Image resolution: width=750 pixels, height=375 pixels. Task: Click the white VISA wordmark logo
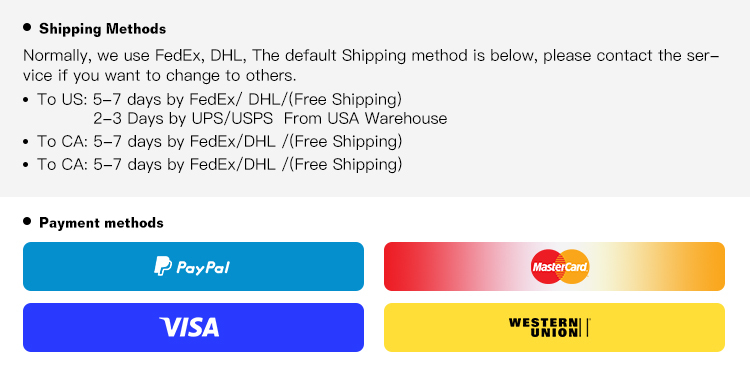pos(189,327)
